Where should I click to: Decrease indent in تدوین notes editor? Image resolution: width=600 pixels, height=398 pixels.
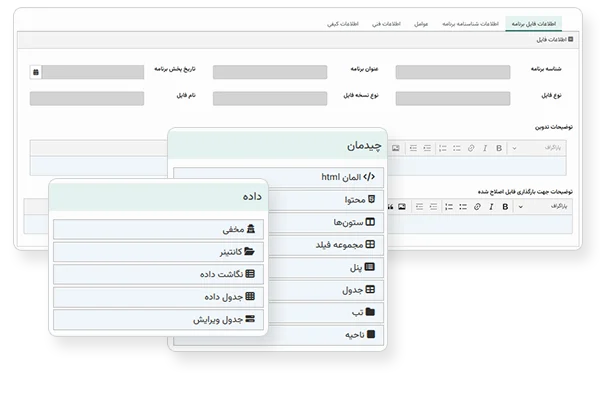pos(413,148)
